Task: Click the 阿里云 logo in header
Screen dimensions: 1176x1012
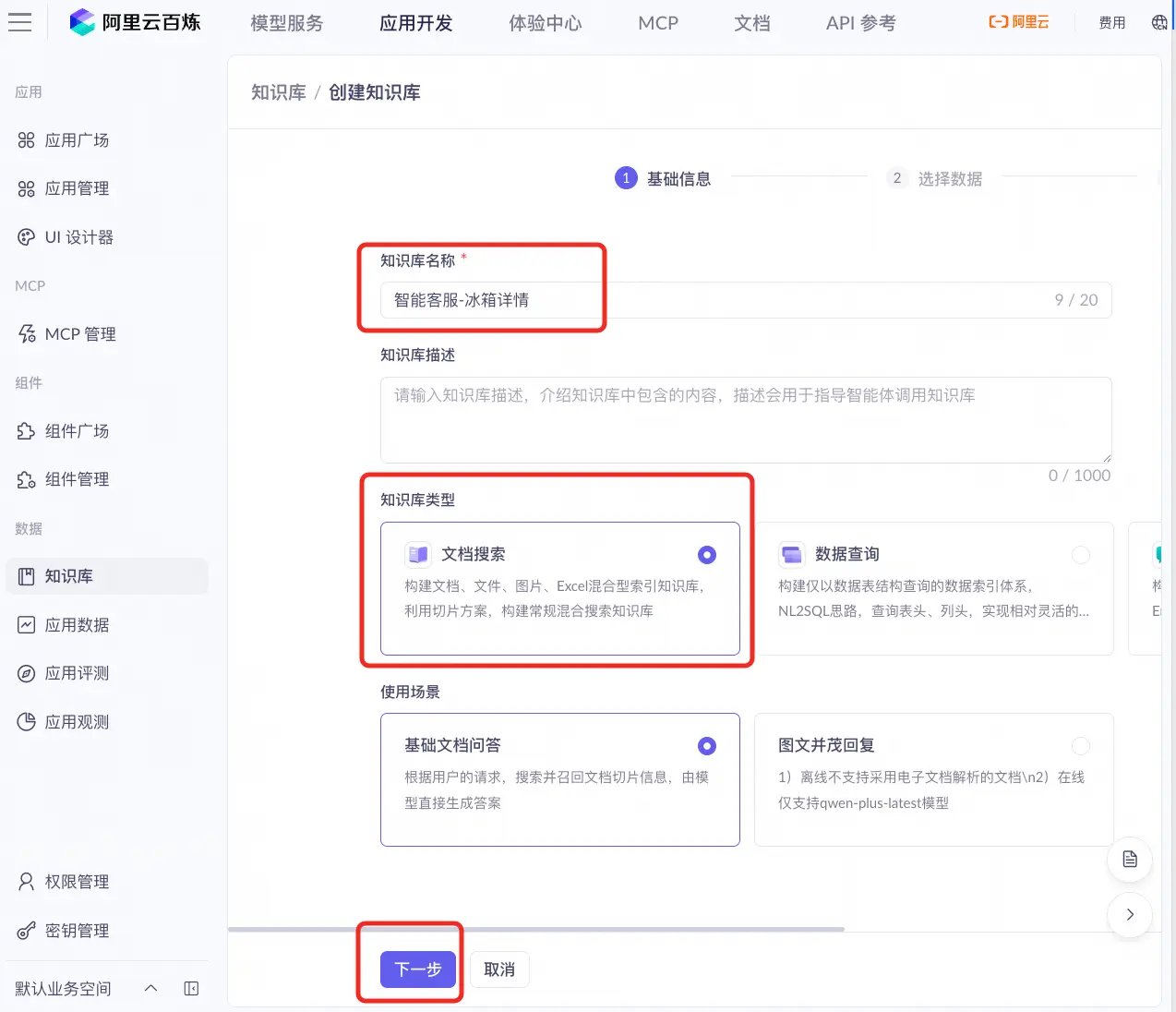Action: click(x=1018, y=22)
